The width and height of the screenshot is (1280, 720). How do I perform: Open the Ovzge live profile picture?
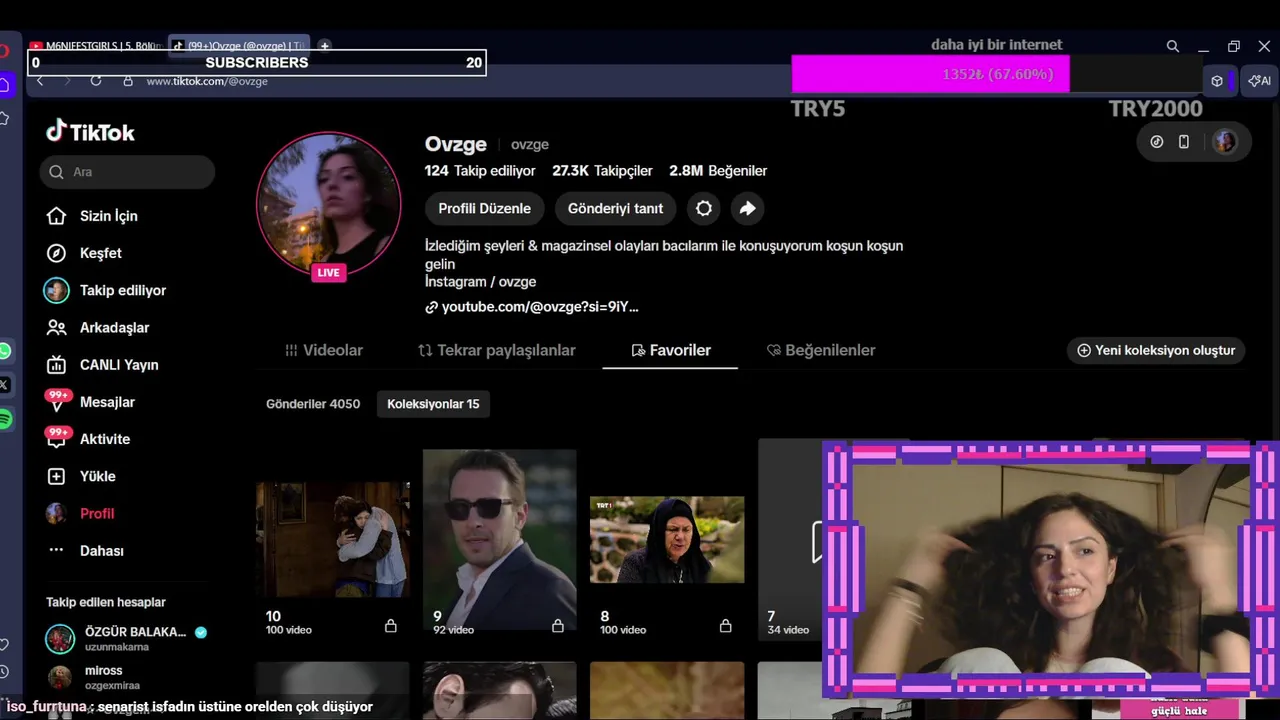(x=329, y=204)
